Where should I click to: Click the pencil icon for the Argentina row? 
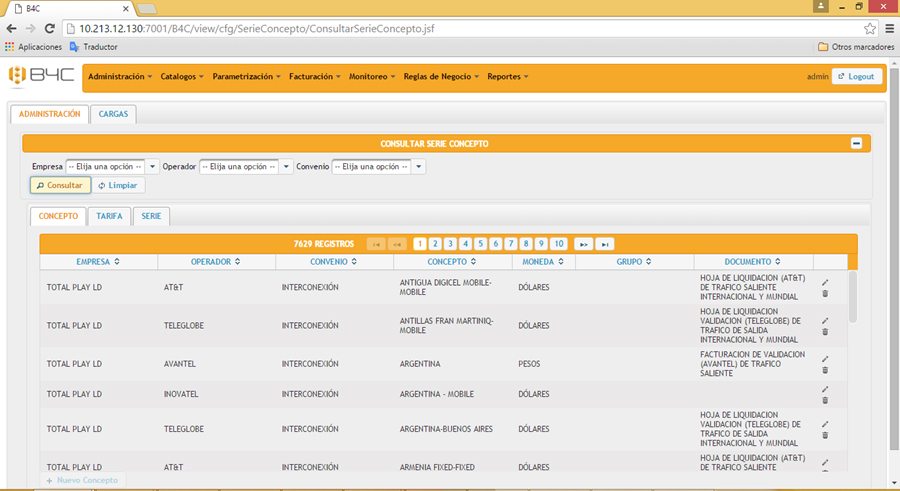[x=825, y=359]
